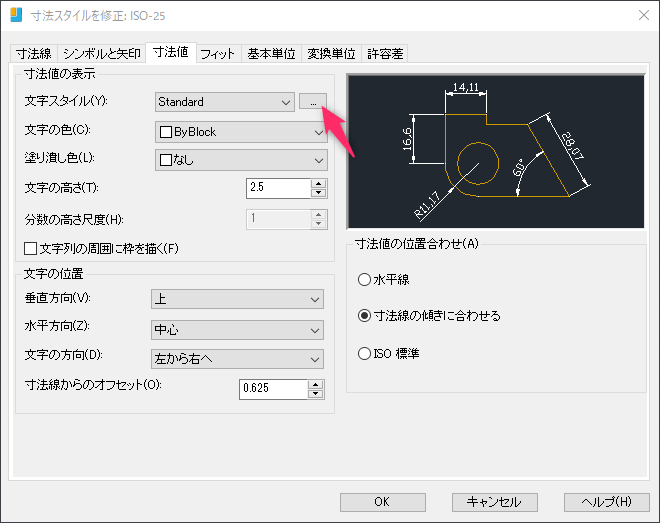660x523 pixels.
Task: Decrease offset value with down arrow
Action: point(315,394)
